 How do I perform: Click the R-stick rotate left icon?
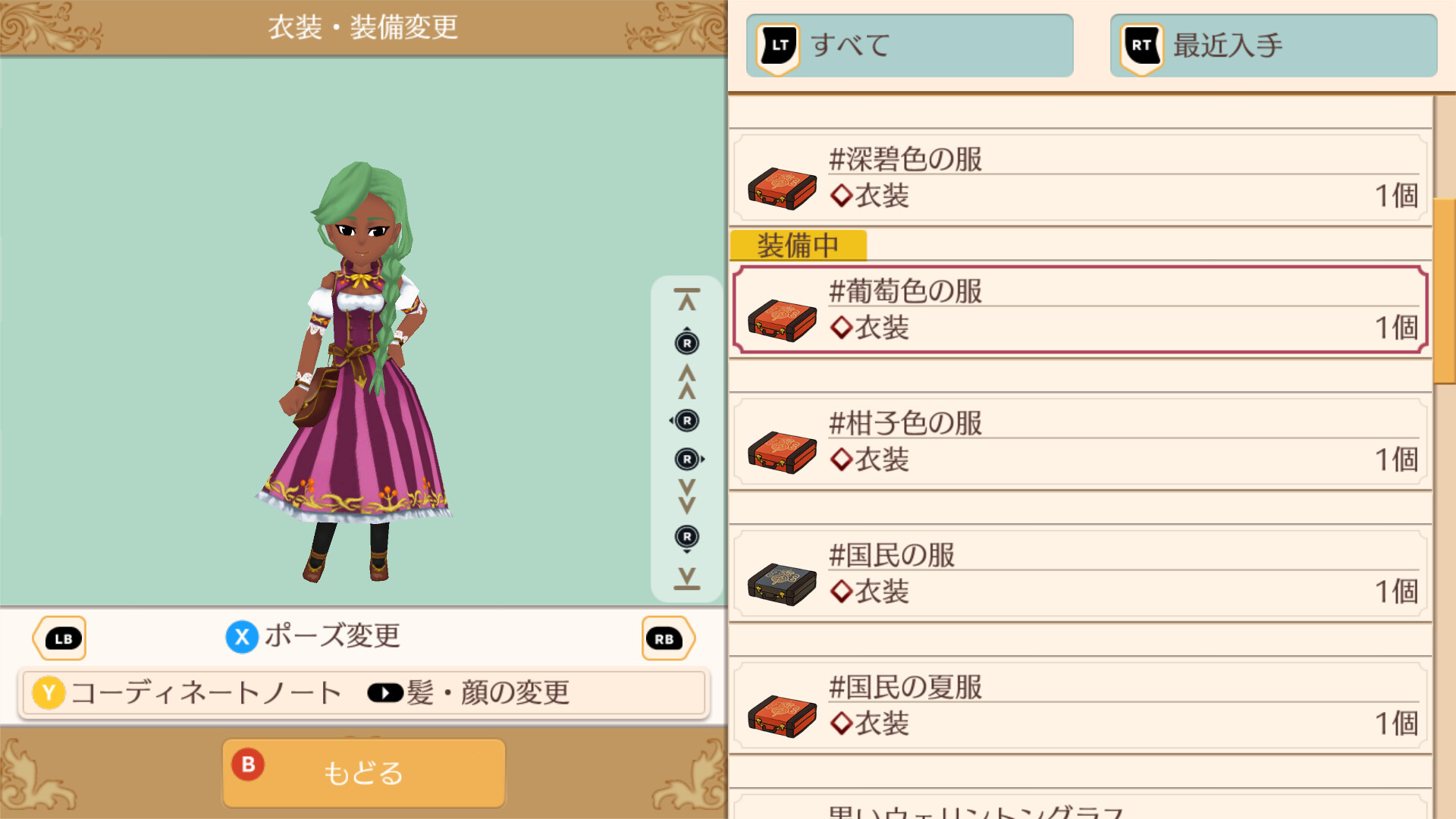[x=686, y=421]
